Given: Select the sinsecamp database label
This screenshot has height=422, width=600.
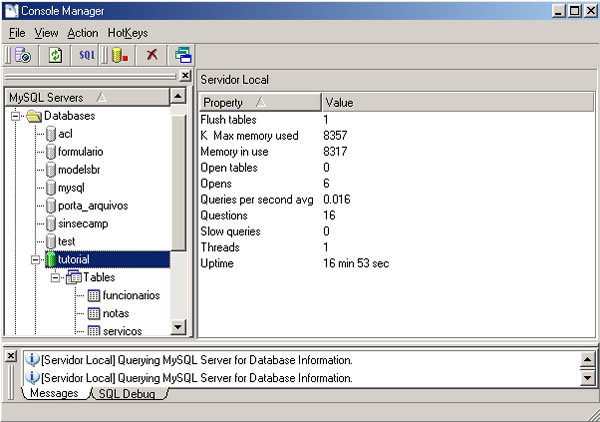Looking at the screenshot, I should pyautogui.click(x=83, y=224).
